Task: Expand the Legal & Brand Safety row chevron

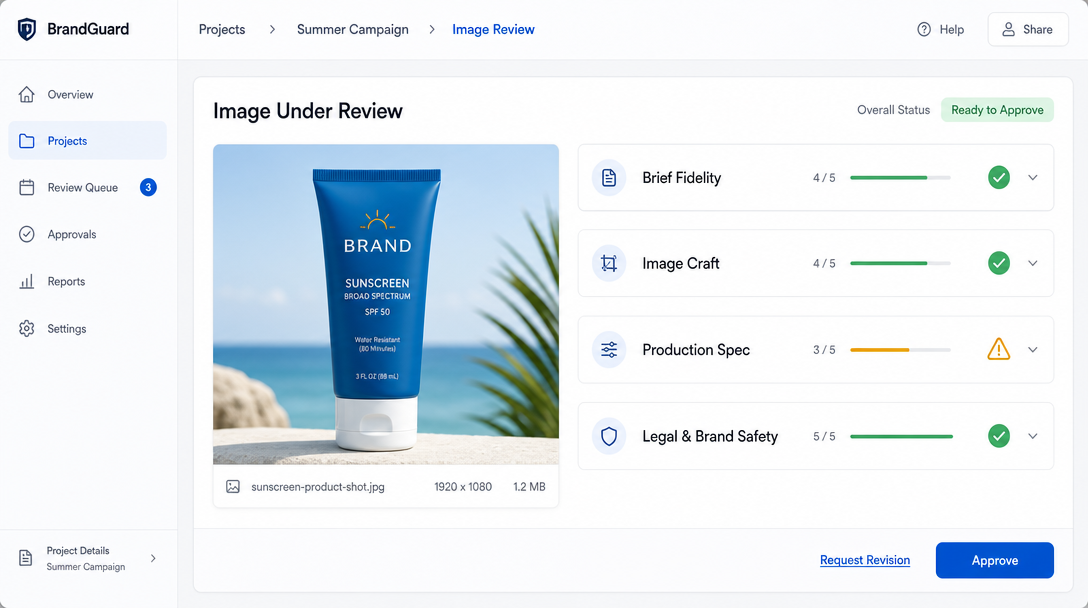Action: coord(1032,436)
